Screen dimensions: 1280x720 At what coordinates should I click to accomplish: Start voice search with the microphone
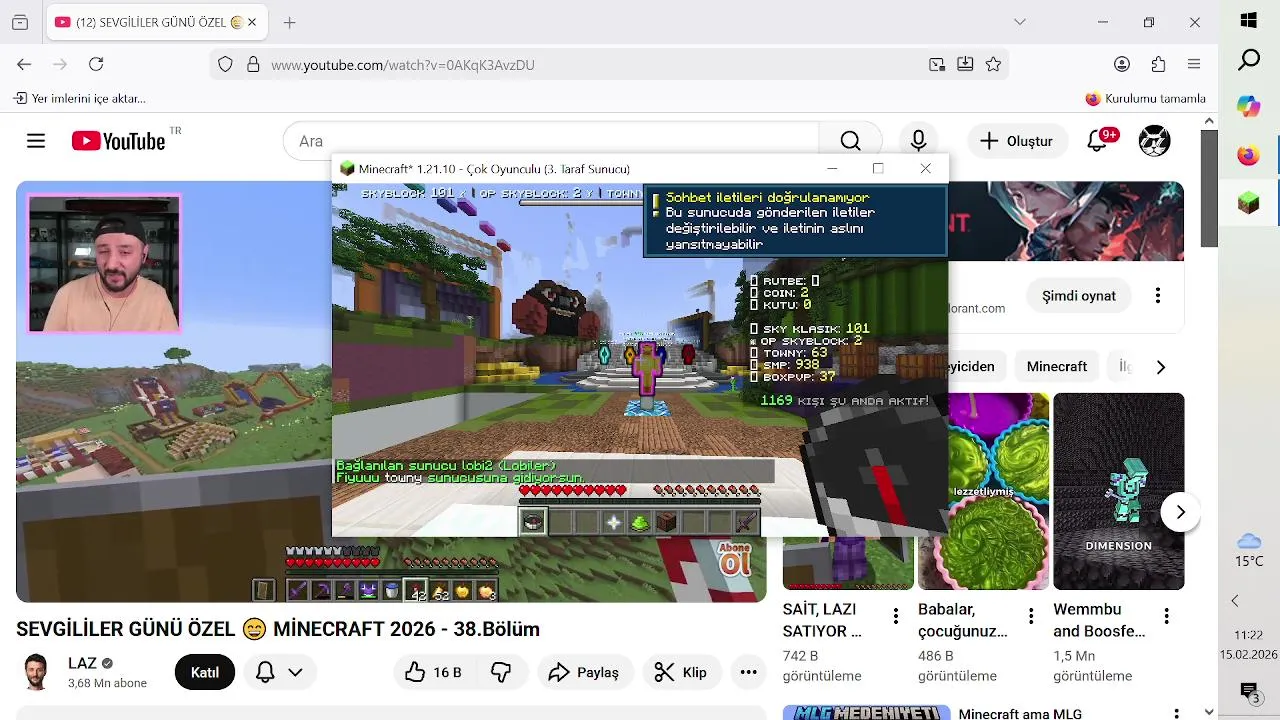pyautogui.click(x=918, y=141)
